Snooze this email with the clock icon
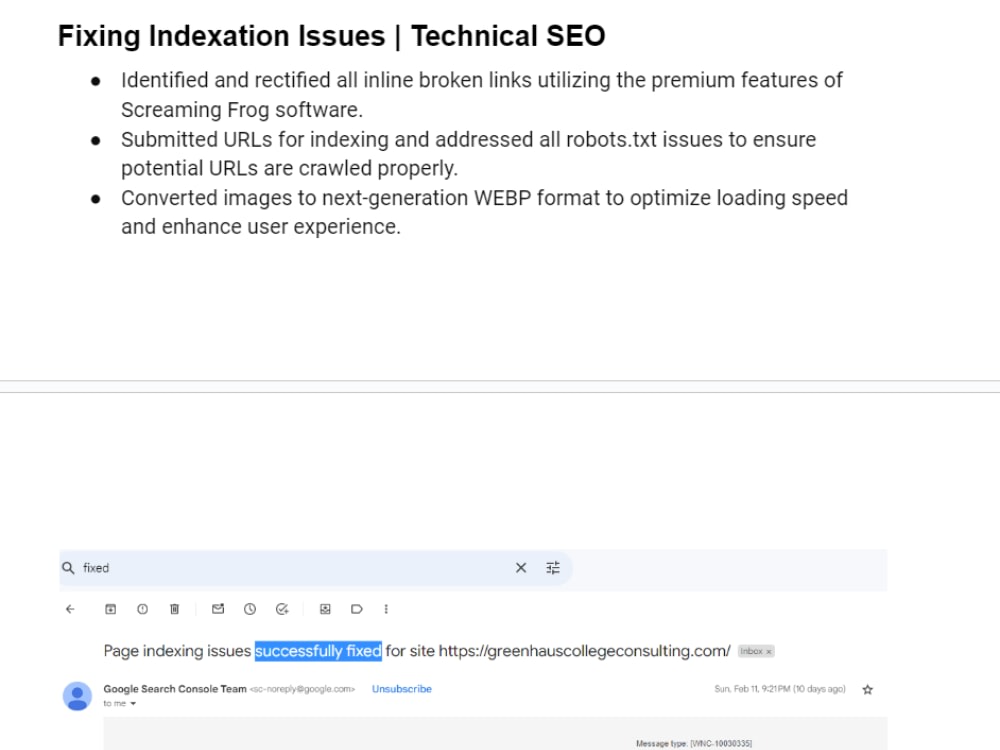Viewport: 1000px width, 750px height. click(x=249, y=609)
